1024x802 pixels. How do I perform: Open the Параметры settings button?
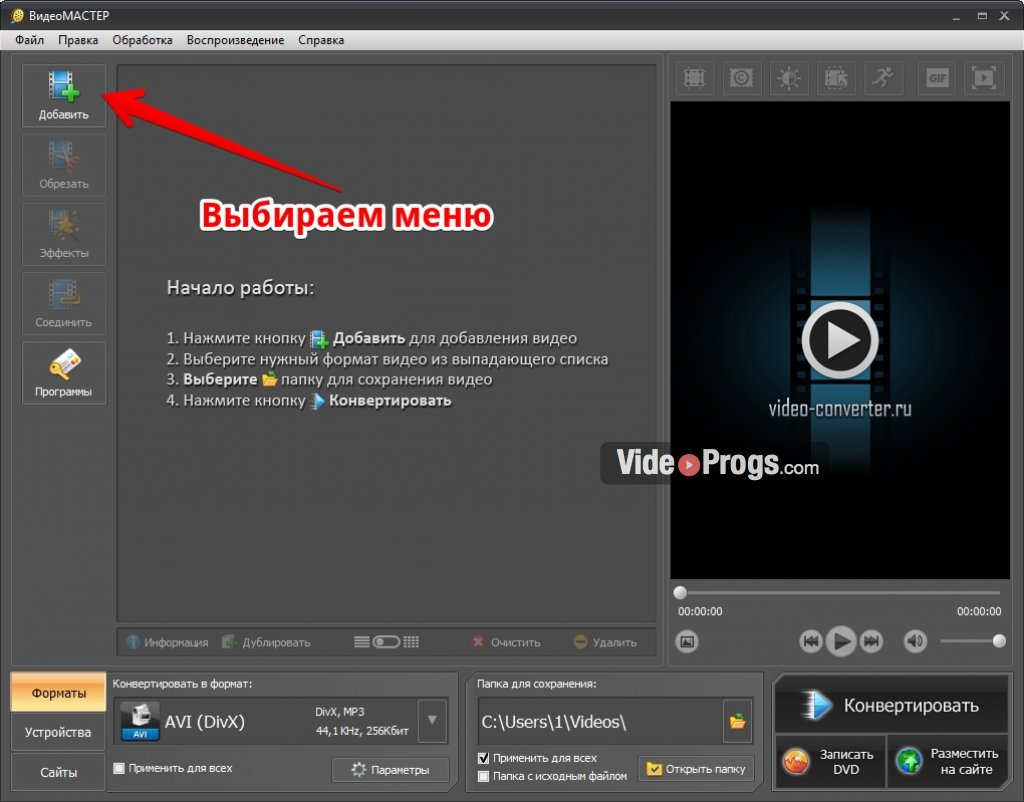click(x=391, y=770)
